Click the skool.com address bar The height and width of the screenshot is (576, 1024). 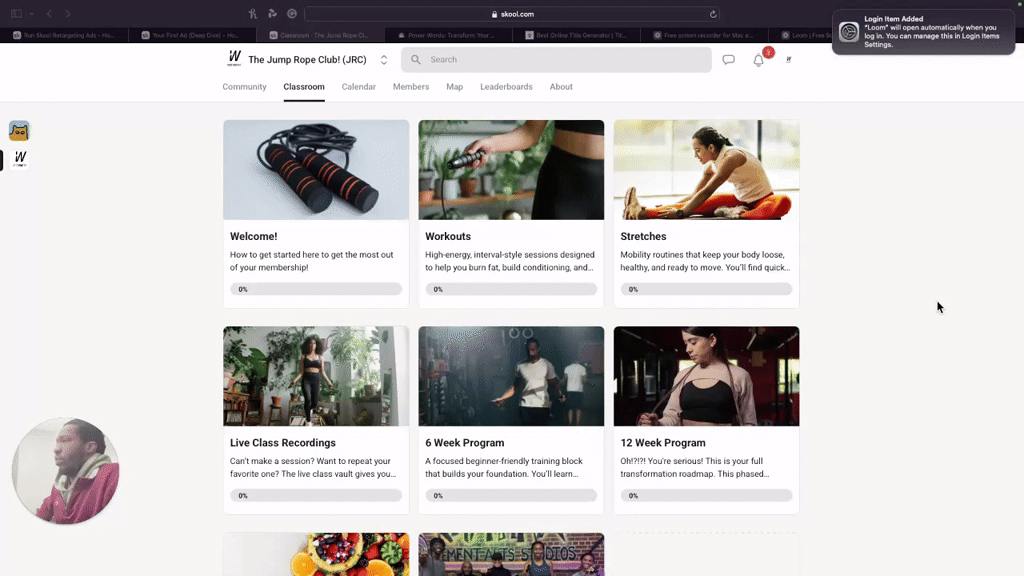513,14
